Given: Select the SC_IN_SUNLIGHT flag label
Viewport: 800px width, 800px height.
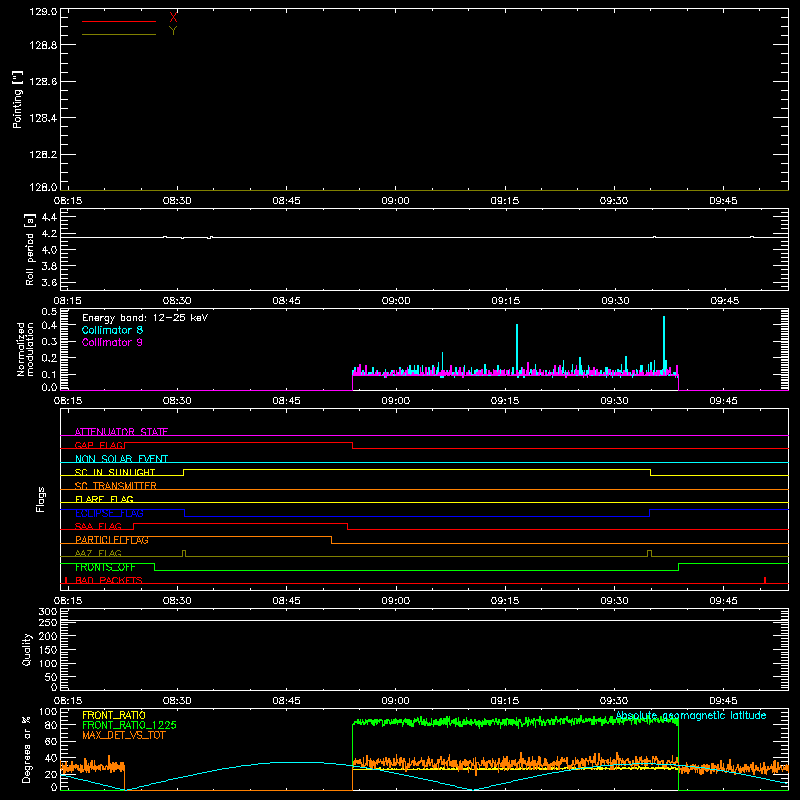Looking at the screenshot, I should tap(115, 472).
